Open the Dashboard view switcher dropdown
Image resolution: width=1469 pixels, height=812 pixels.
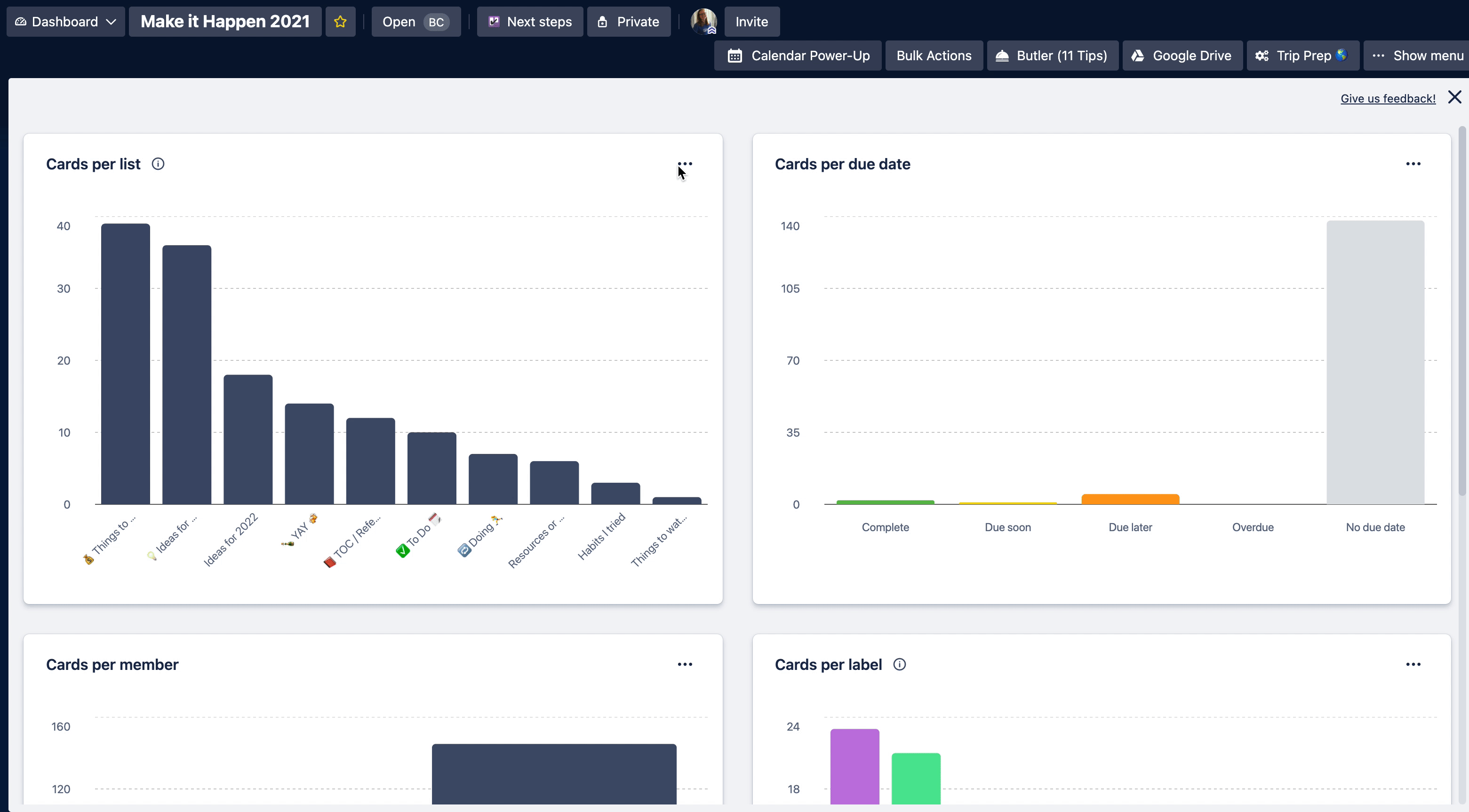coord(65,22)
